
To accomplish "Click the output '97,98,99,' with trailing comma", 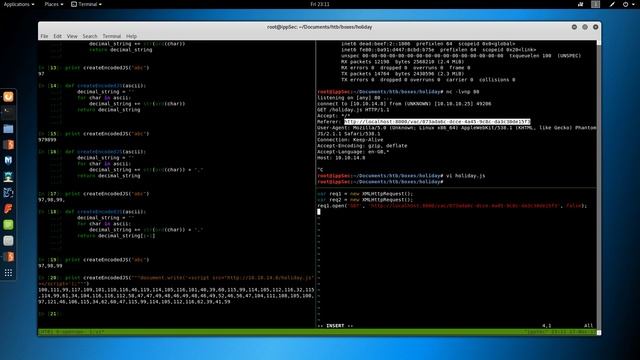I will [51, 200].
